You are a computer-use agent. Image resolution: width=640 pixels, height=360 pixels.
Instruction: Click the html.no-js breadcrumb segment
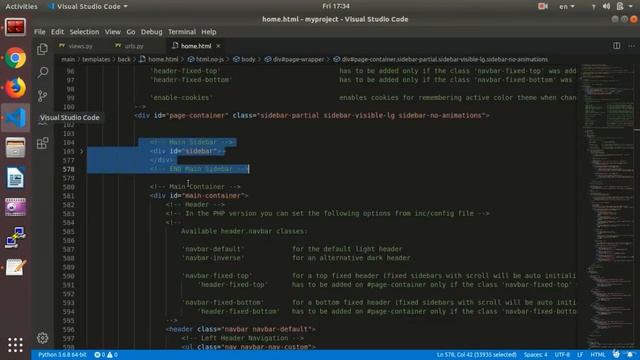[206, 60]
